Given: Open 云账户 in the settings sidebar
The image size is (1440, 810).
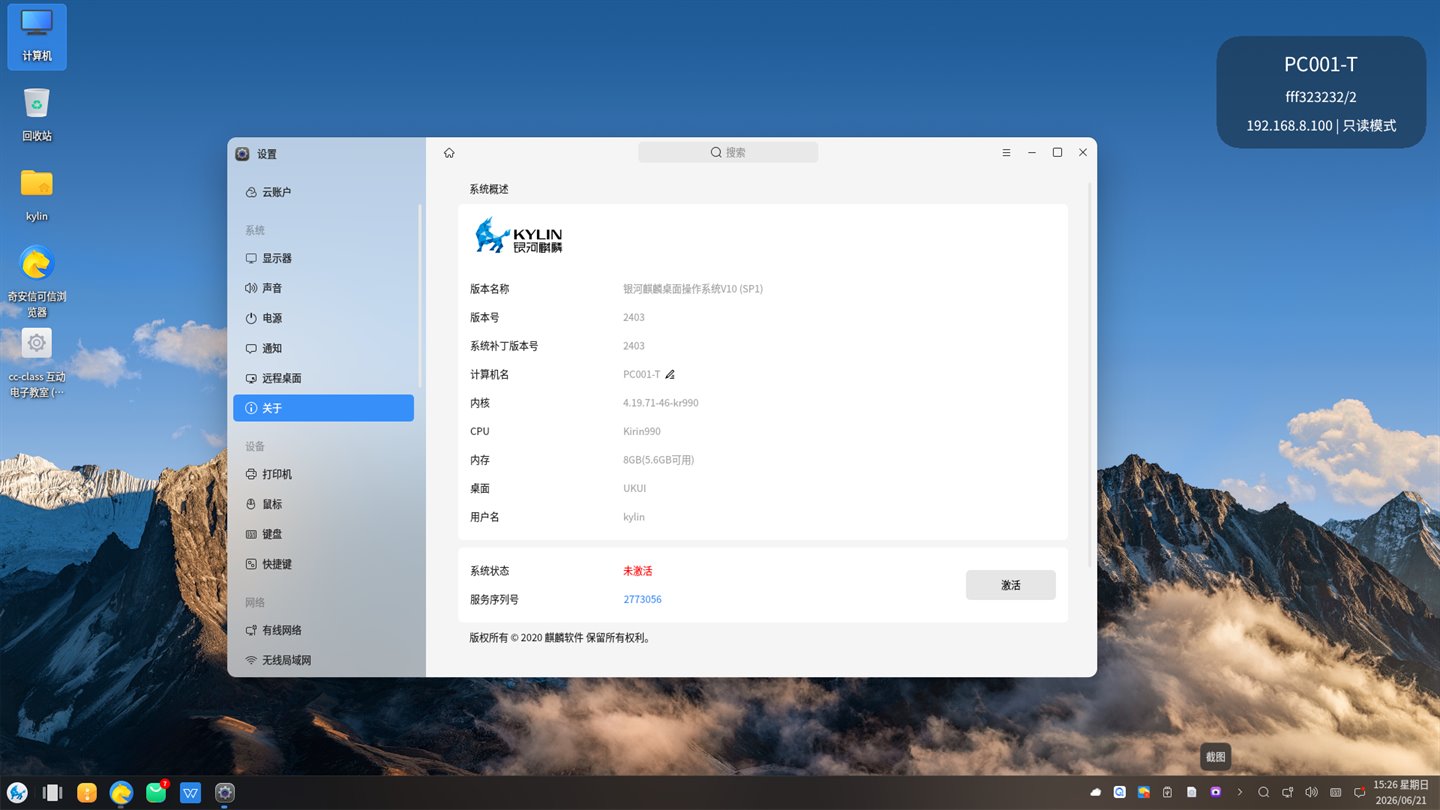Looking at the screenshot, I should (x=323, y=192).
